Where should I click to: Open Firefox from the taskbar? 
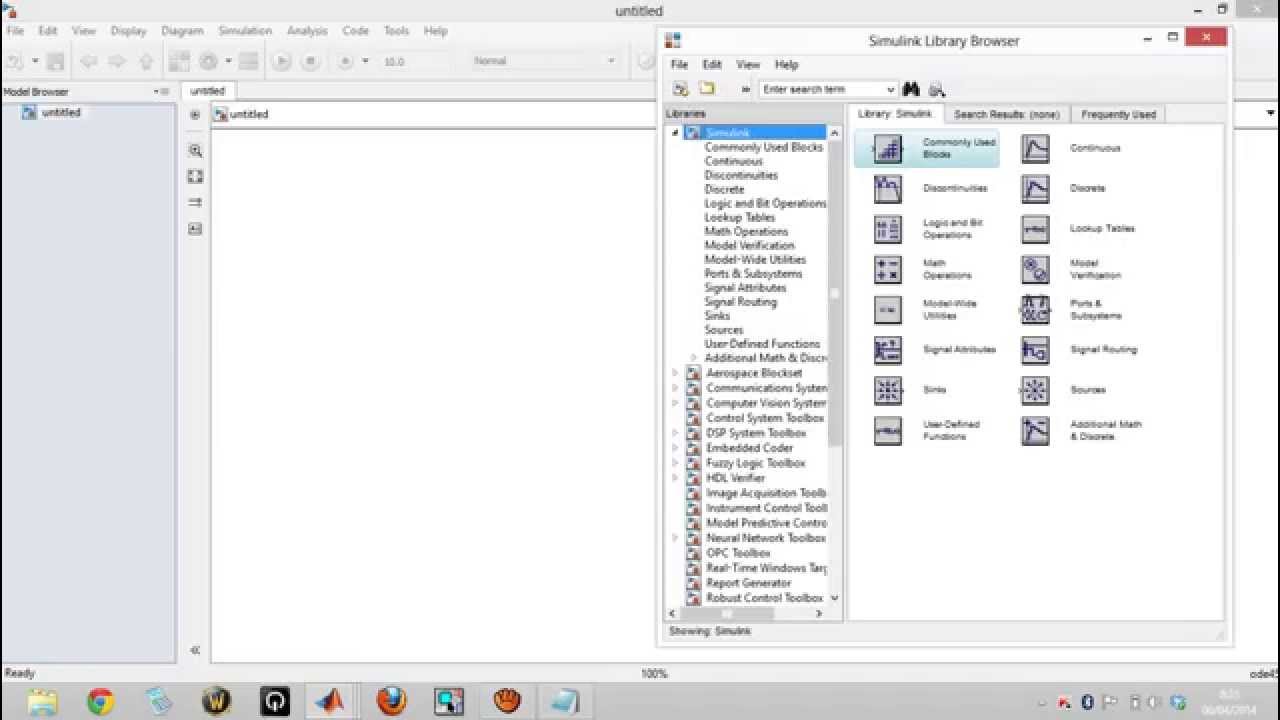[391, 701]
